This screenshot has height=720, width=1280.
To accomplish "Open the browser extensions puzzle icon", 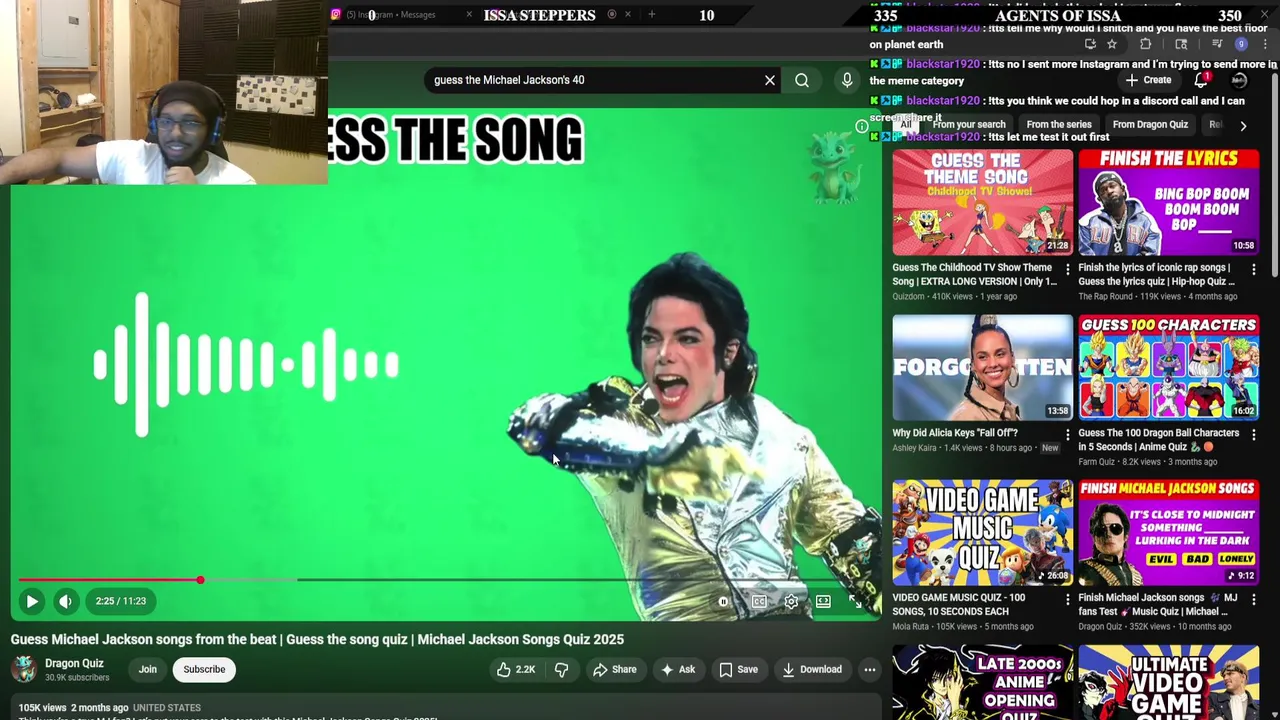I will click(1145, 44).
